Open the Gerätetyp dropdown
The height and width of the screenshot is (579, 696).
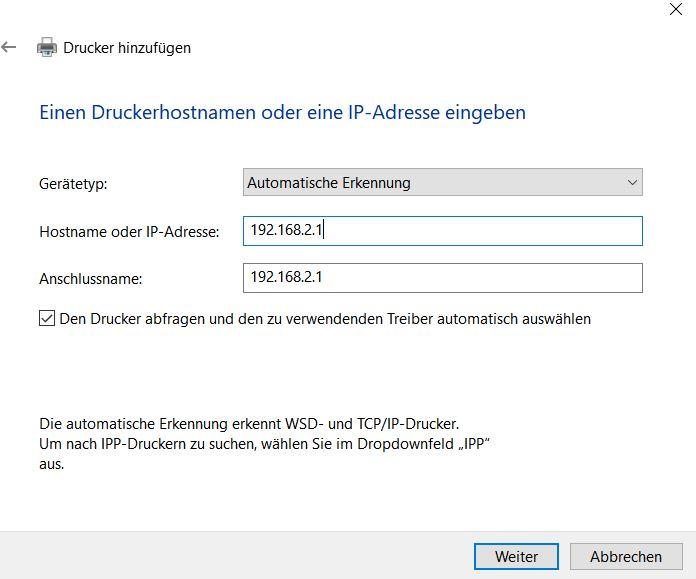pos(443,182)
